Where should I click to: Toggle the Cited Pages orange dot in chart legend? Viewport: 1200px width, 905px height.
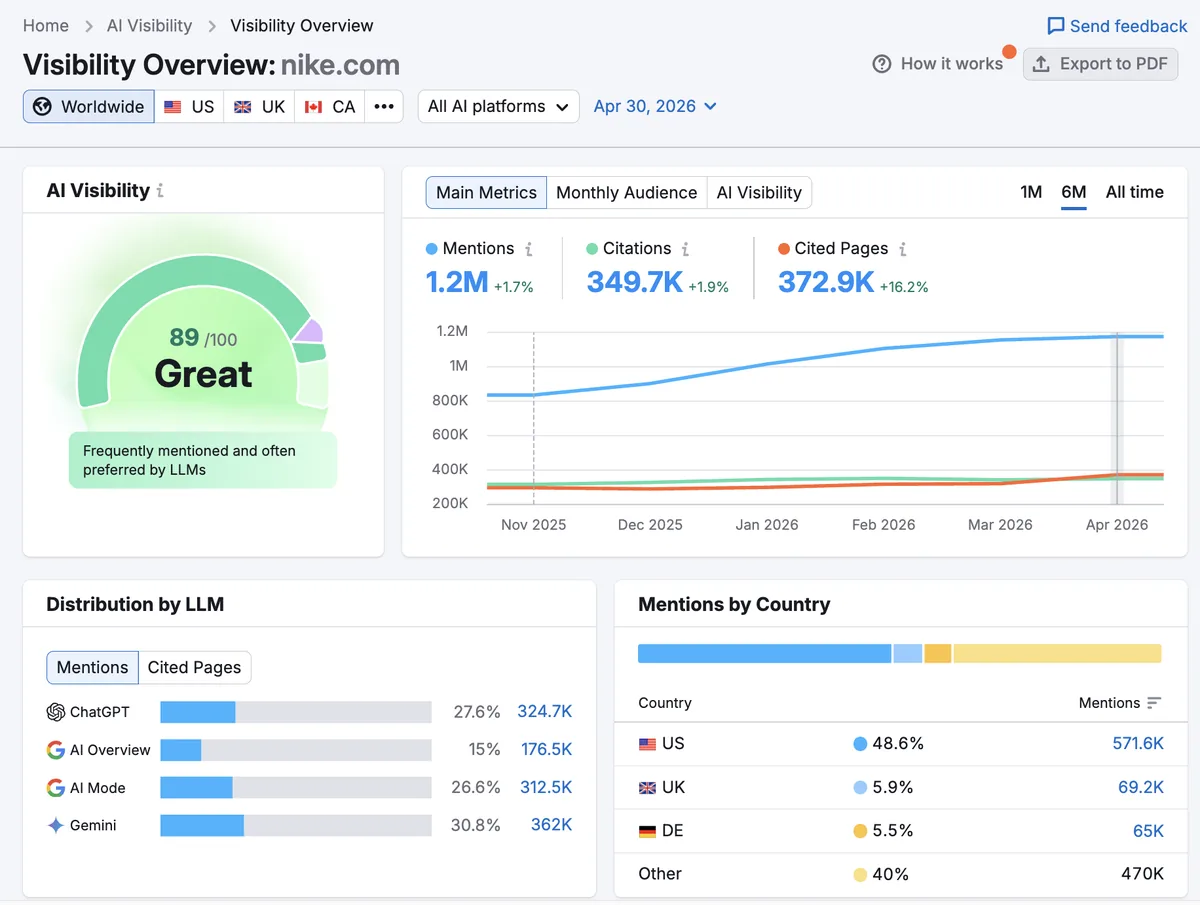pyautogui.click(x=784, y=249)
